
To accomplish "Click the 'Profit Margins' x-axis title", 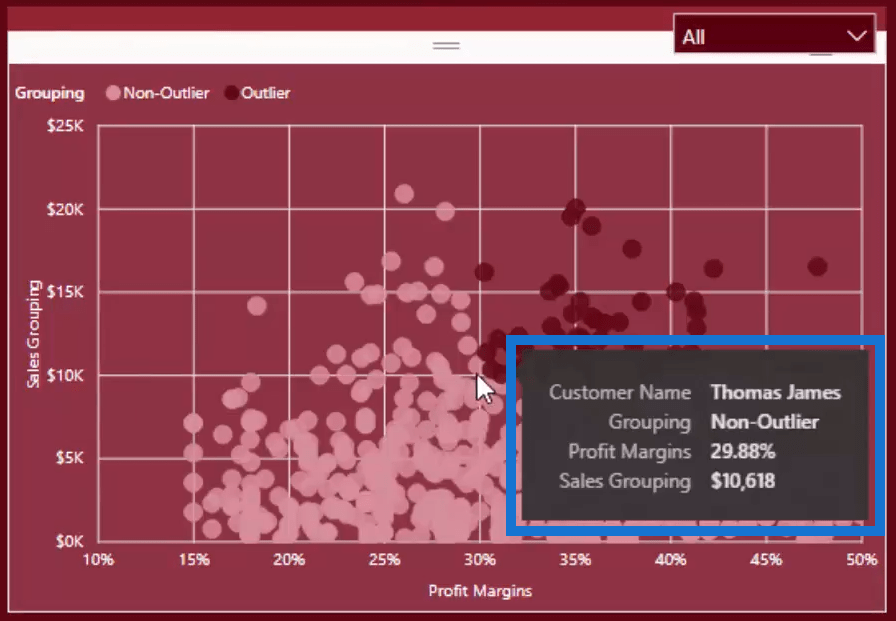I will [x=480, y=591].
